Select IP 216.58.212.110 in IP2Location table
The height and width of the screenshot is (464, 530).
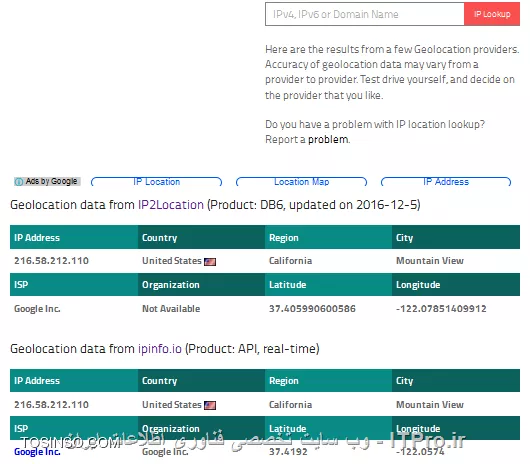coord(51,261)
